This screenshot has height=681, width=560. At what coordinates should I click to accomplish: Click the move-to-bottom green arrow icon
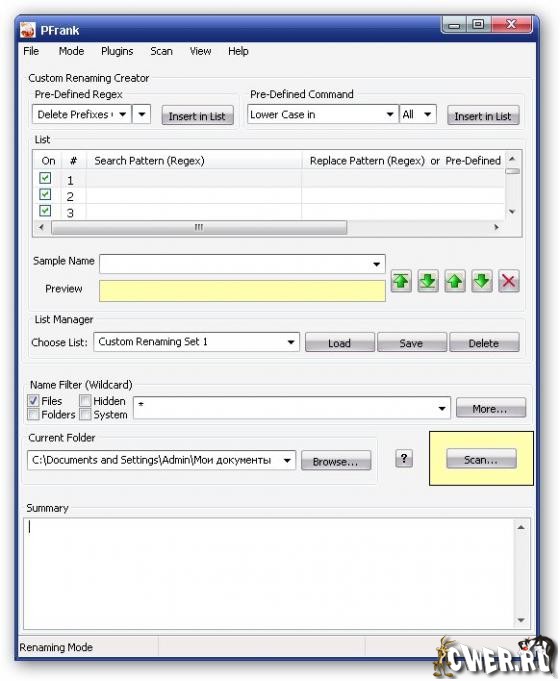[x=427, y=281]
